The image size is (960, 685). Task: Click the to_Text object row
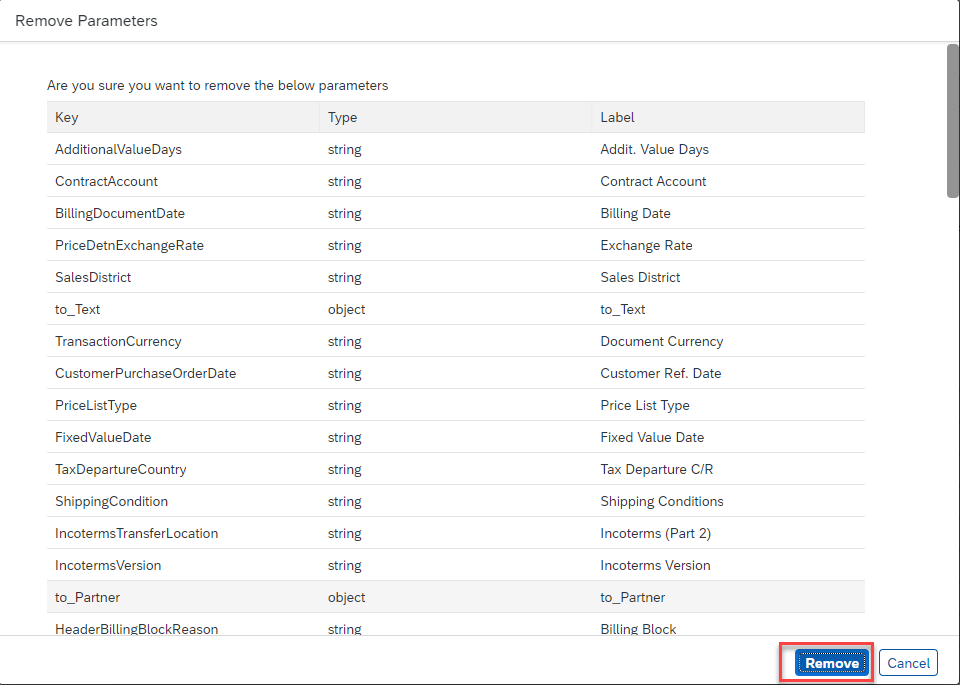coord(78,309)
